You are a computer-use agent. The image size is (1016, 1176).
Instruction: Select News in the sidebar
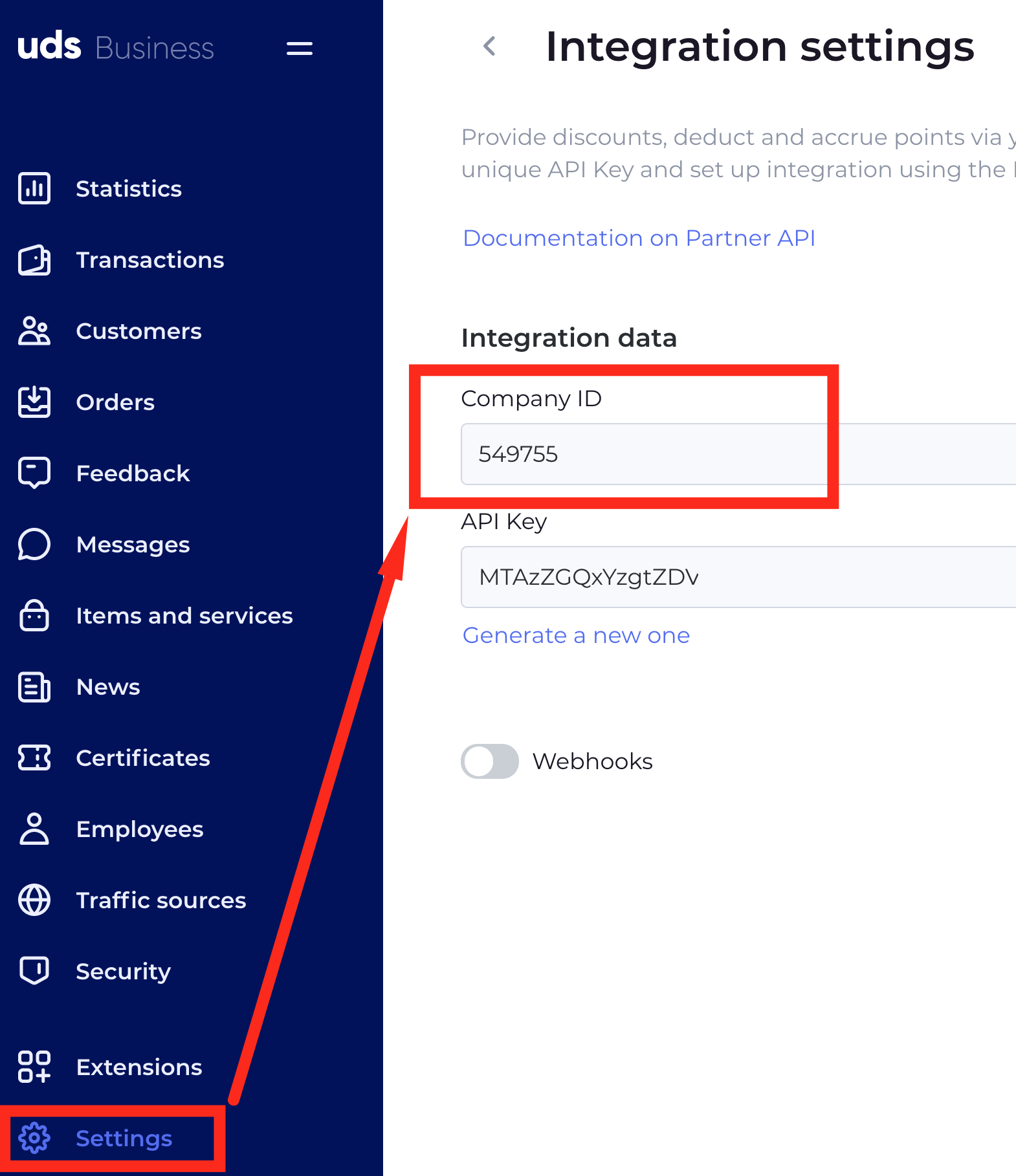click(108, 686)
